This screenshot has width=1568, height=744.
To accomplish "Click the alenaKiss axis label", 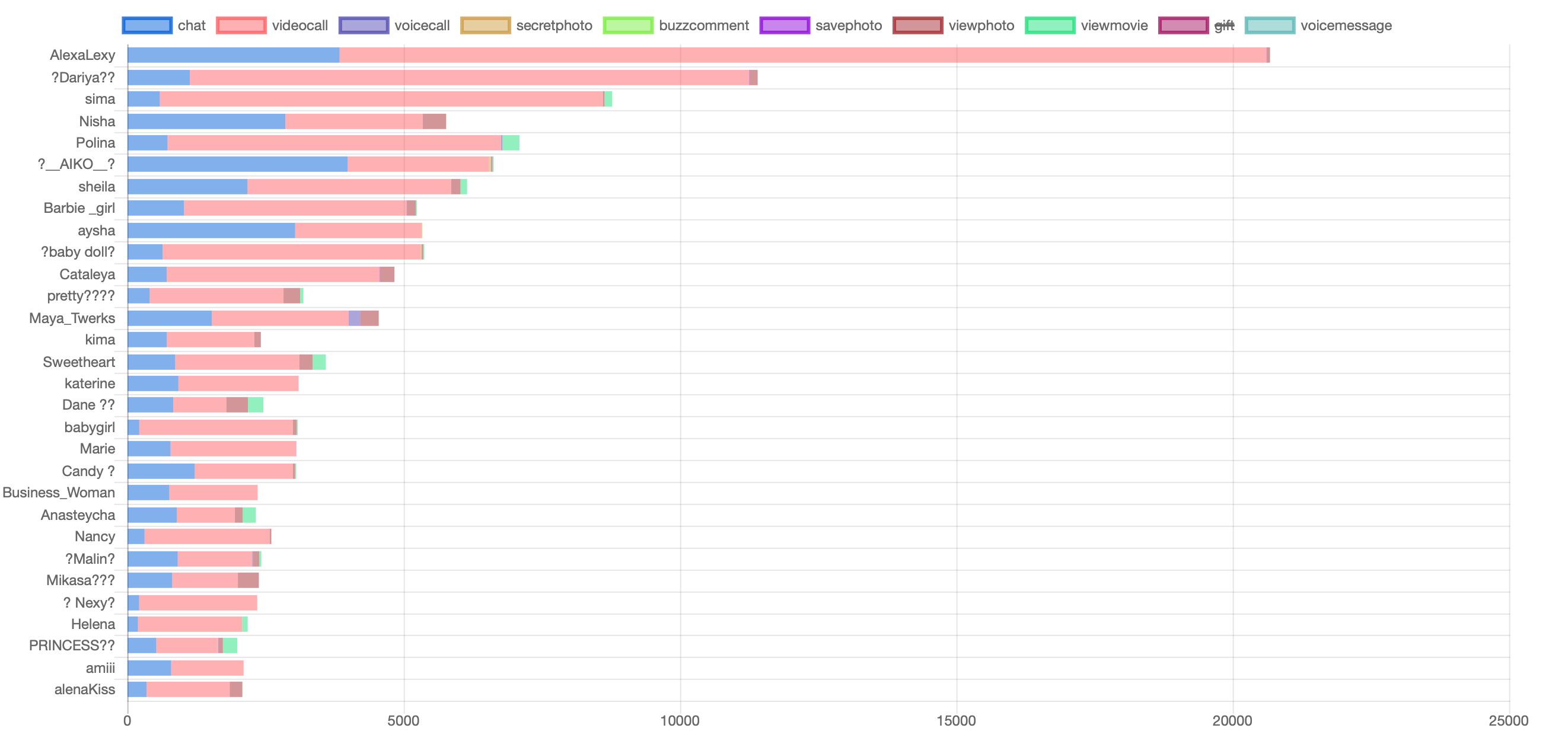I will pos(85,689).
